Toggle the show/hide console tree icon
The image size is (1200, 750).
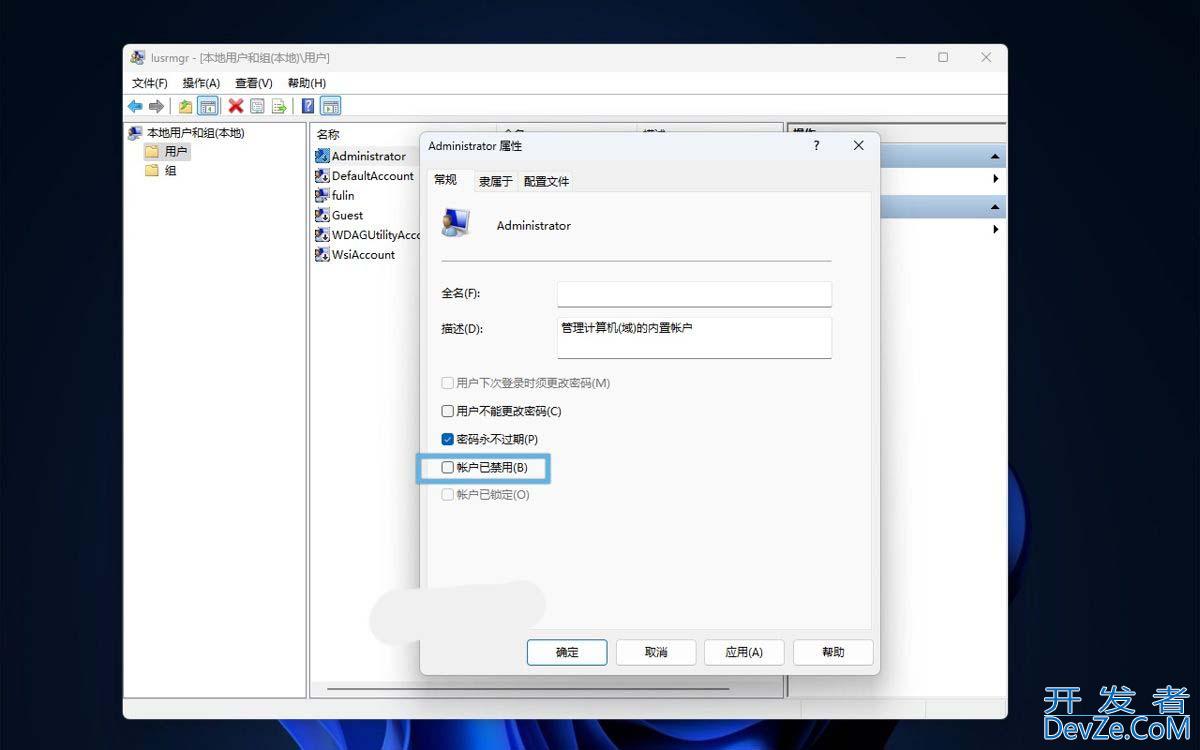coord(207,106)
